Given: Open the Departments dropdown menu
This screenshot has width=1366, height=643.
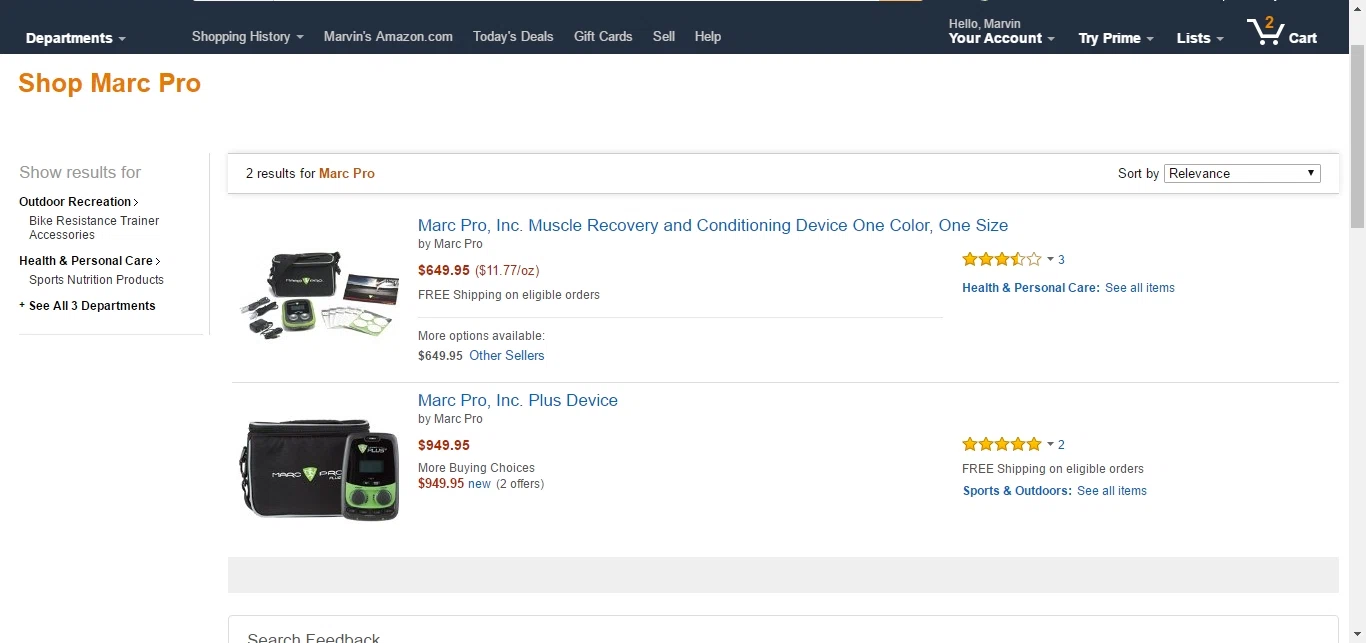Looking at the screenshot, I should pos(76,38).
